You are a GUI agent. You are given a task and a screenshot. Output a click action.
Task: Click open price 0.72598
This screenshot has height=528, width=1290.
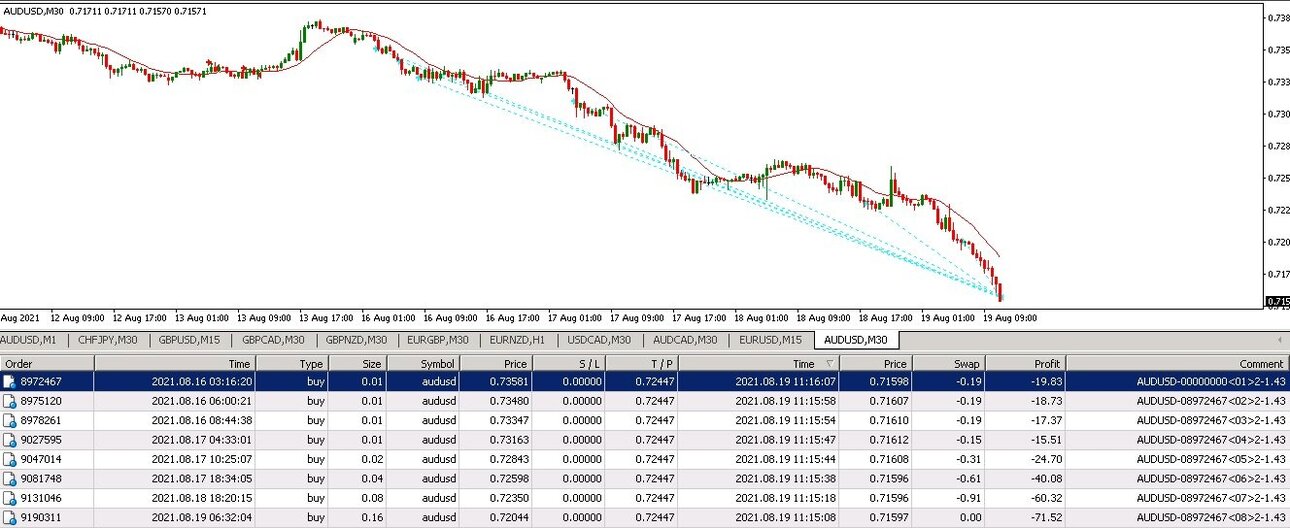[x=508, y=479]
